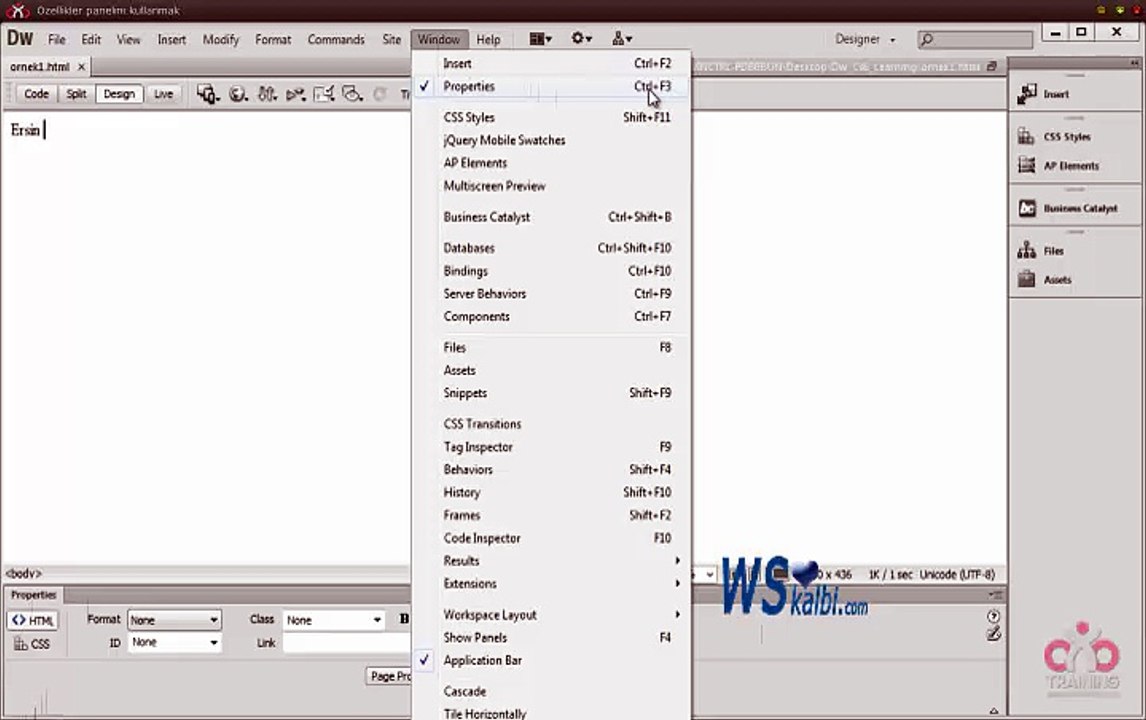The height and width of the screenshot is (720, 1146).
Task: Click Preview in Browser globe icon
Action: (238, 94)
